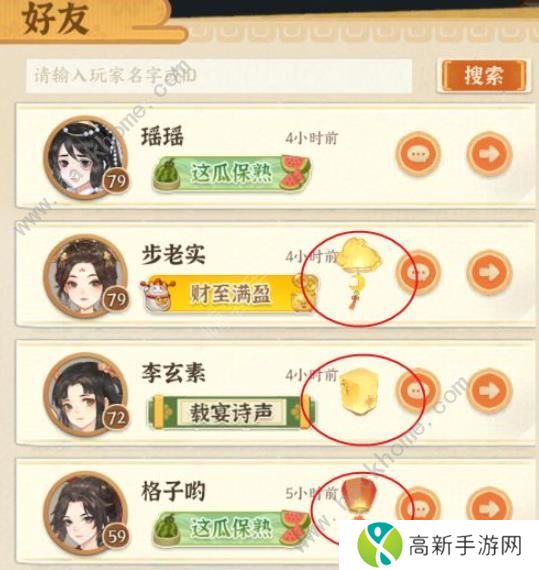Click 瑶瑶's 这瓜保熟 title badge
The width and height of the screenshot is (539, 570).
[x=232, y=173]
